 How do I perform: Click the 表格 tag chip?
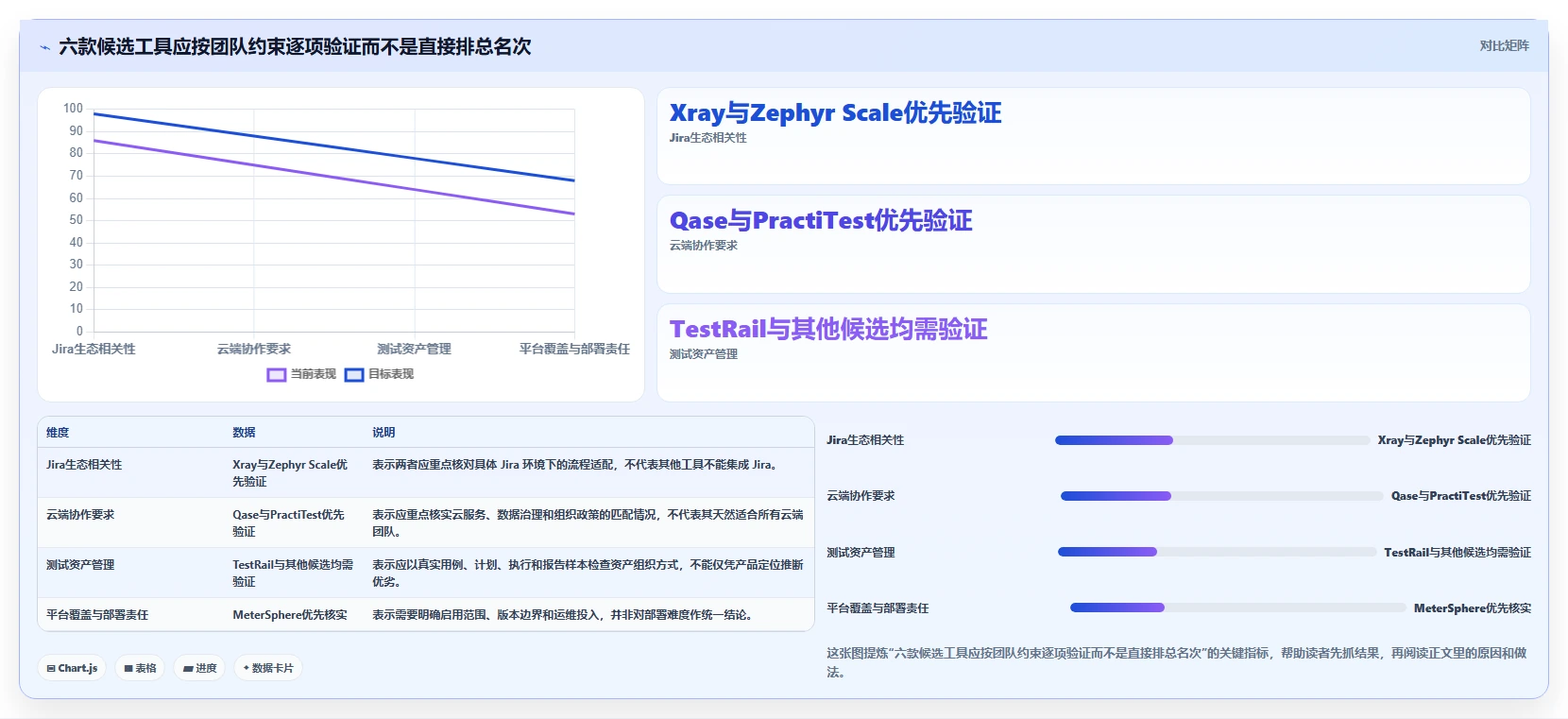140,668
